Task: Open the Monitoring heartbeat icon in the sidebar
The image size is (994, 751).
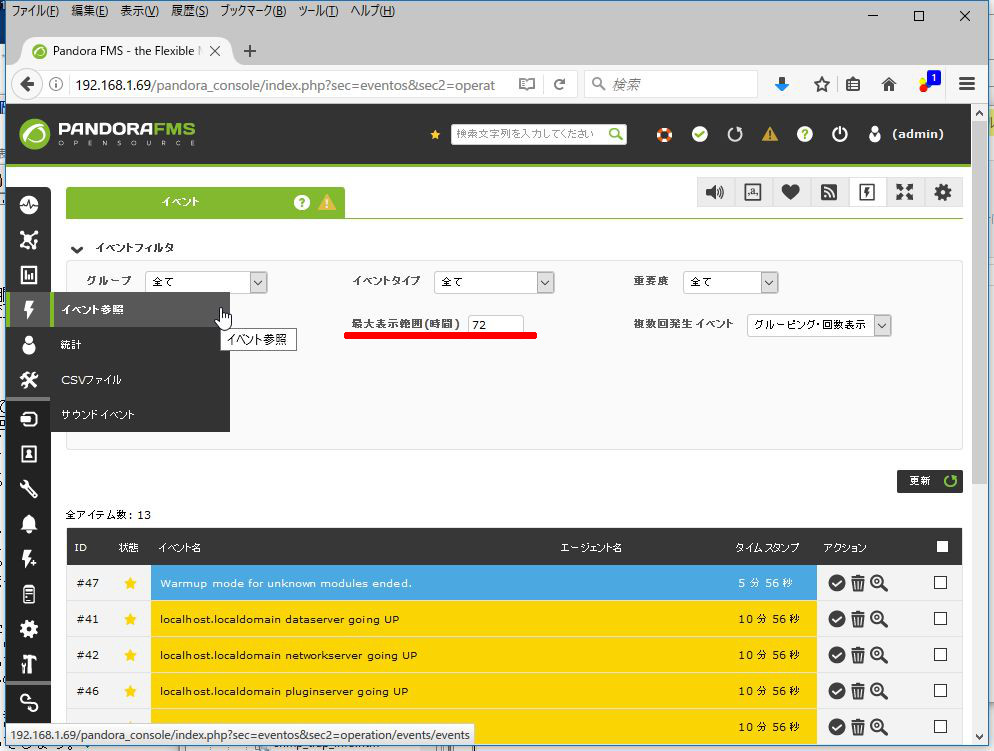Action: tap(29, 205)
